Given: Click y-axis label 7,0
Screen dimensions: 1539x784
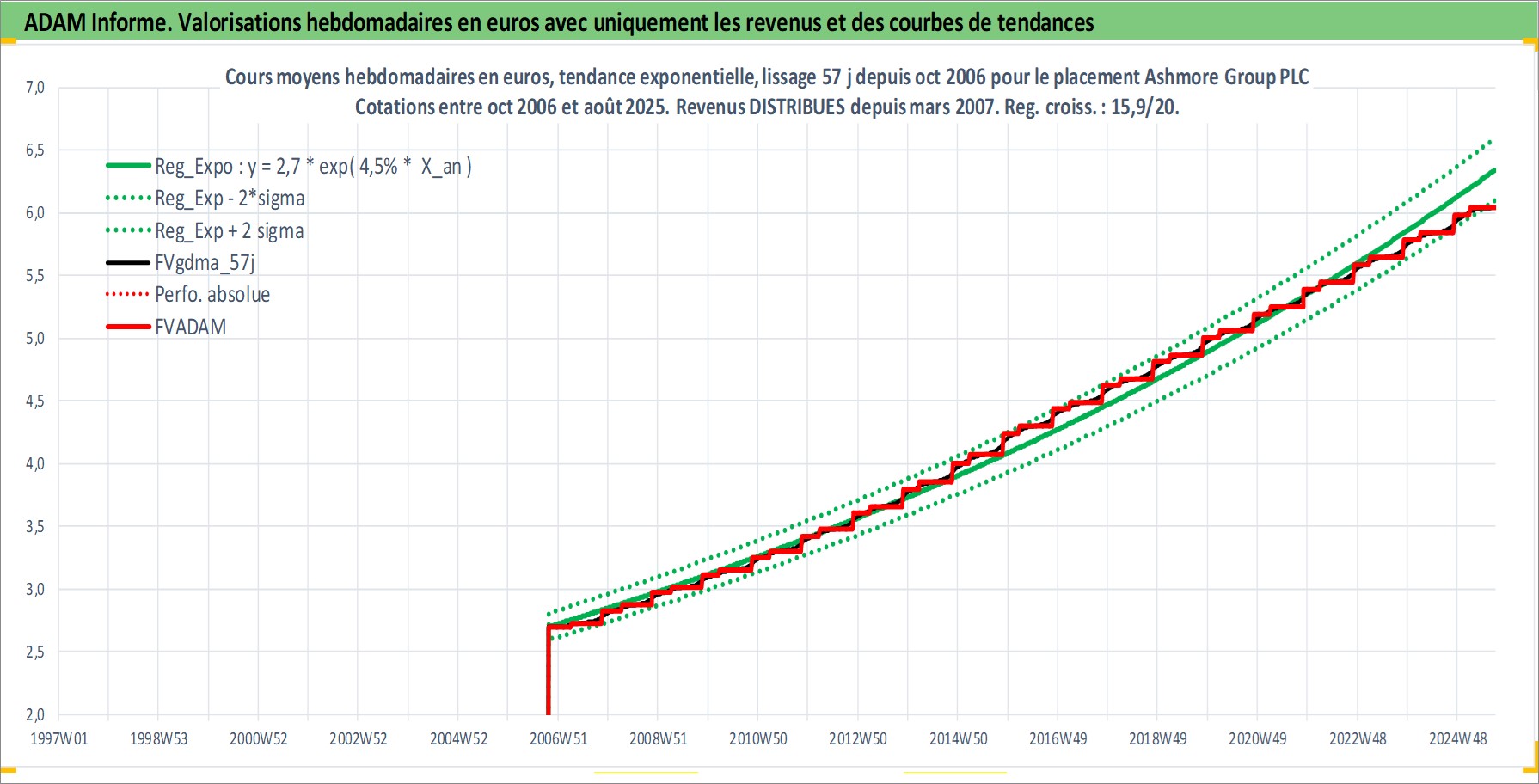Looking at the screenshot, I should coord(34,87).
